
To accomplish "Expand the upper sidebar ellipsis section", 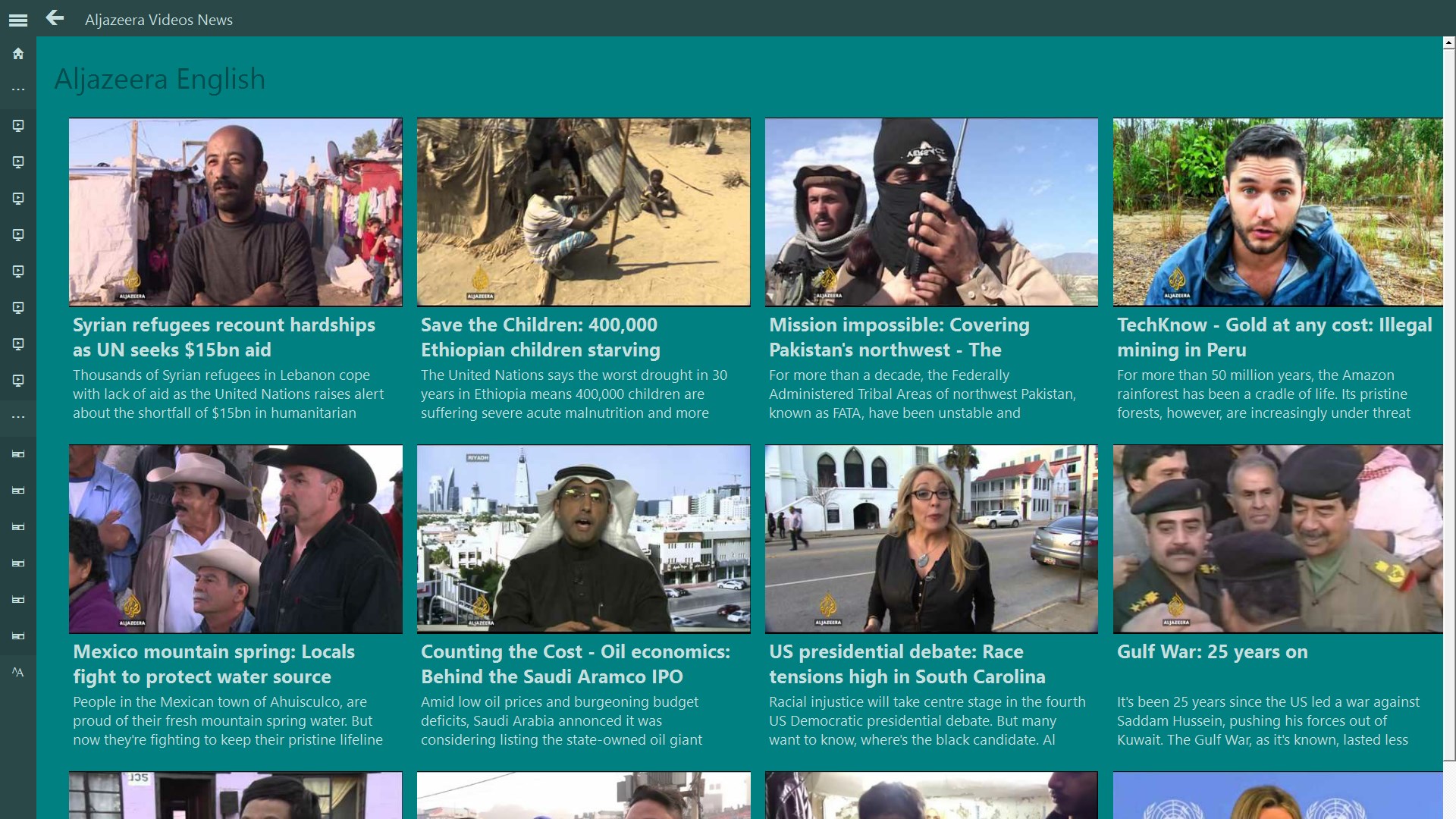I will pos(18,89).
